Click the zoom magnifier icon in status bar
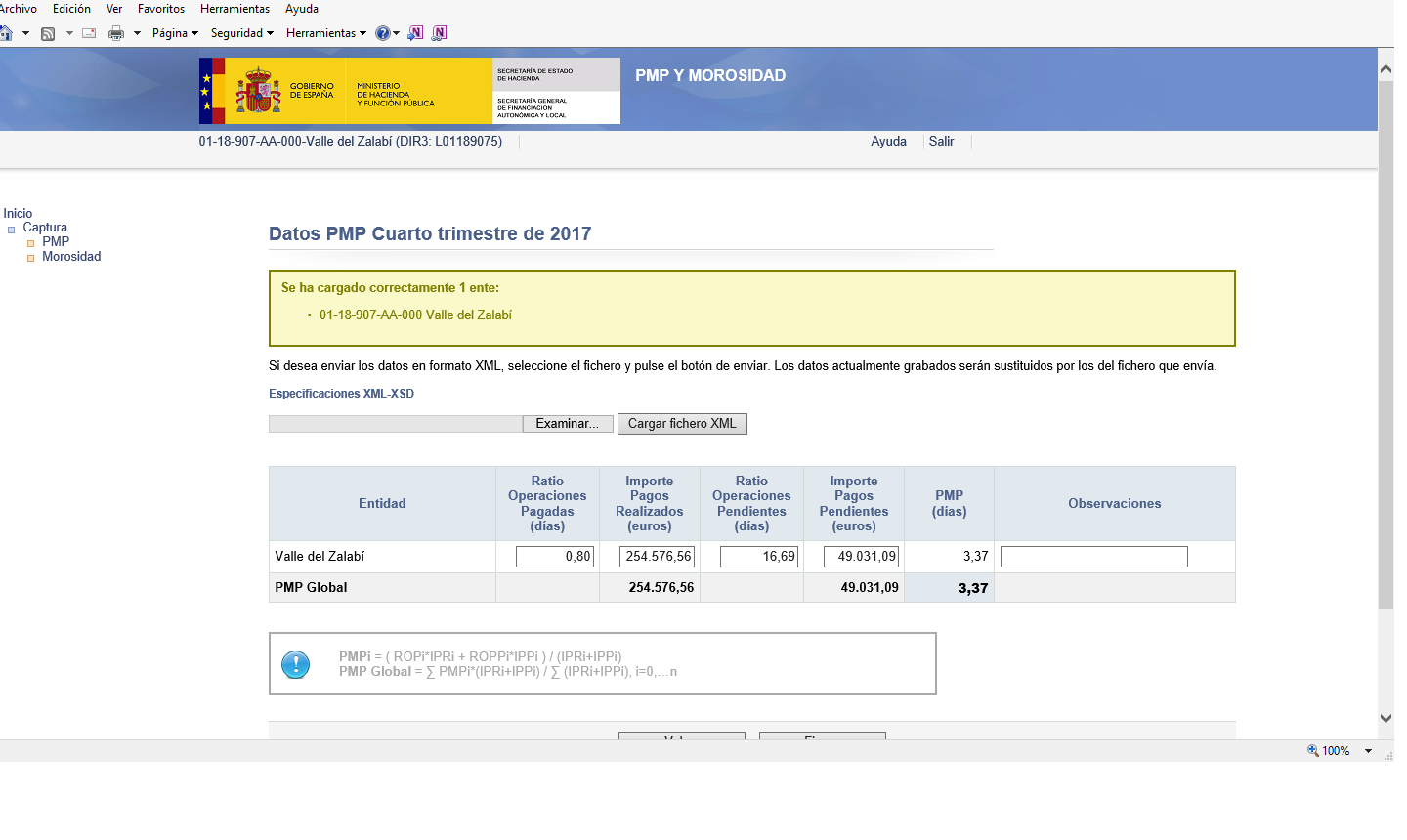1407x840 pixels. (x=1313, y=750)
